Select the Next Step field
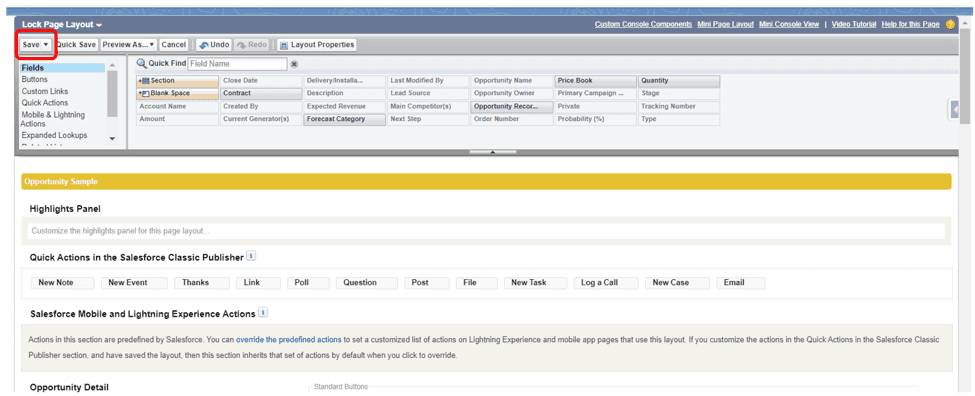975x396 pixels. point(428,119)
